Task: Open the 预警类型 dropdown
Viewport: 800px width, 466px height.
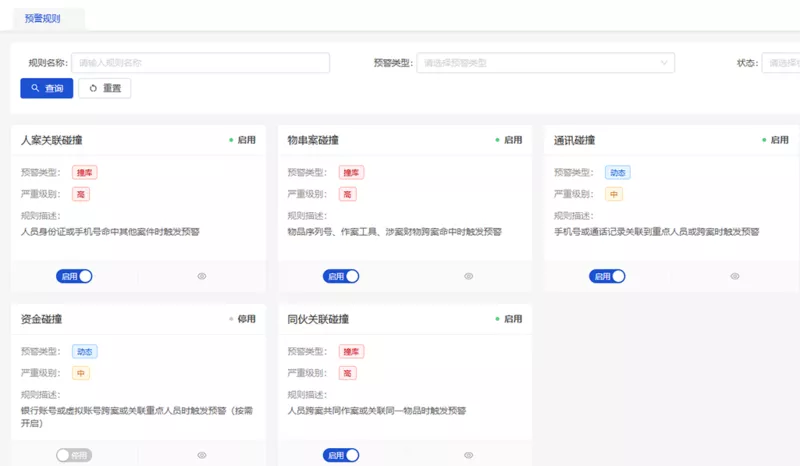Action: 545,63
